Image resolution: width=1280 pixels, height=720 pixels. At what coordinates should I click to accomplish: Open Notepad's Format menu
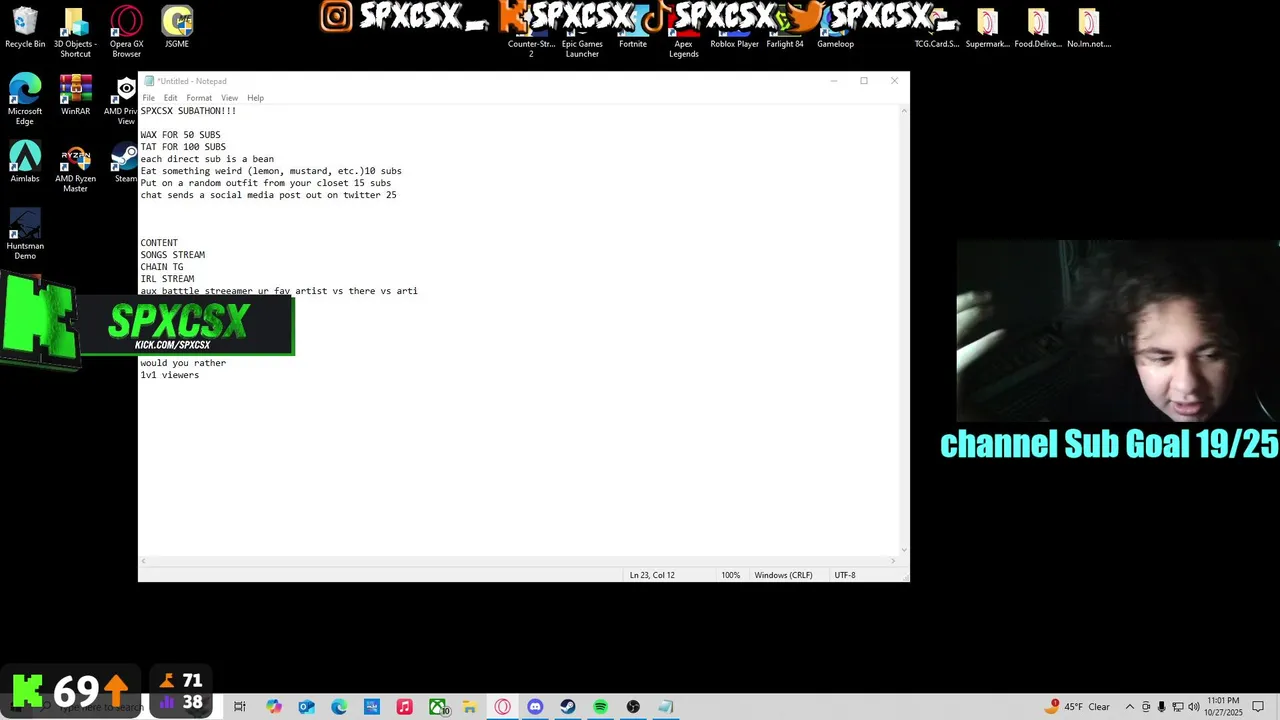pos(199,98)
